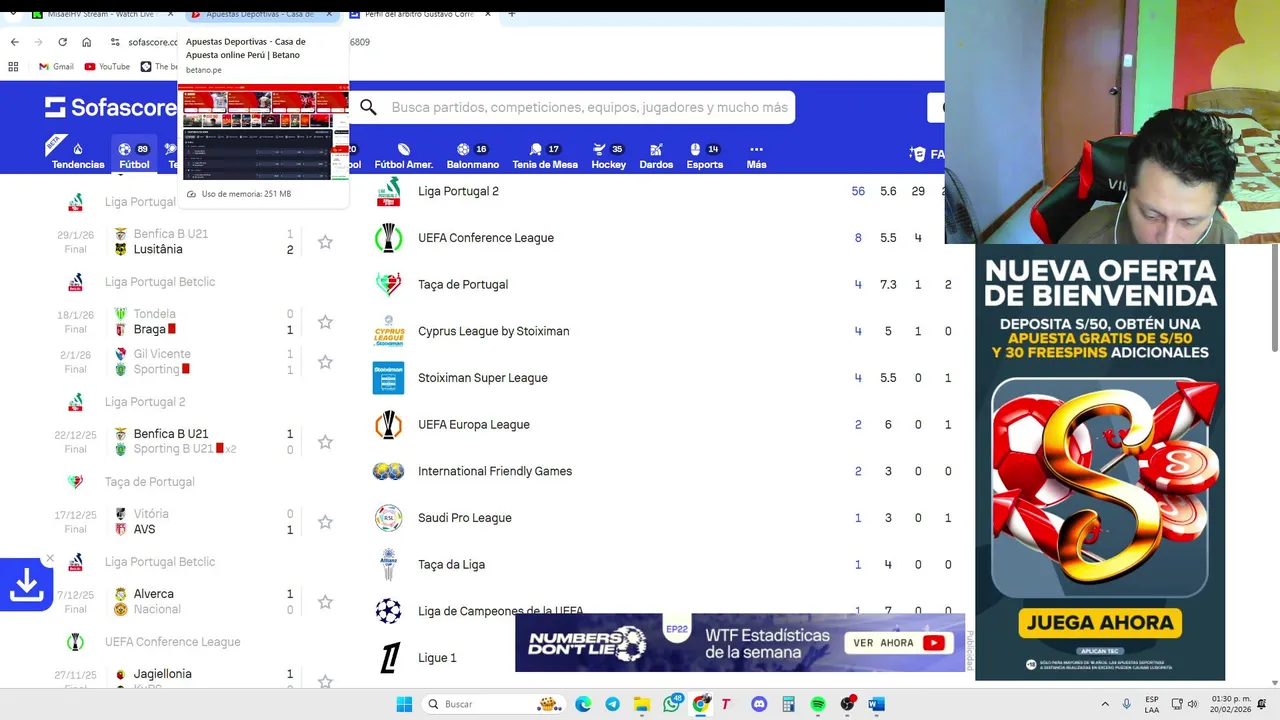
Task: Select the Fútbol sport section
Action: click(x=134, y=156)
